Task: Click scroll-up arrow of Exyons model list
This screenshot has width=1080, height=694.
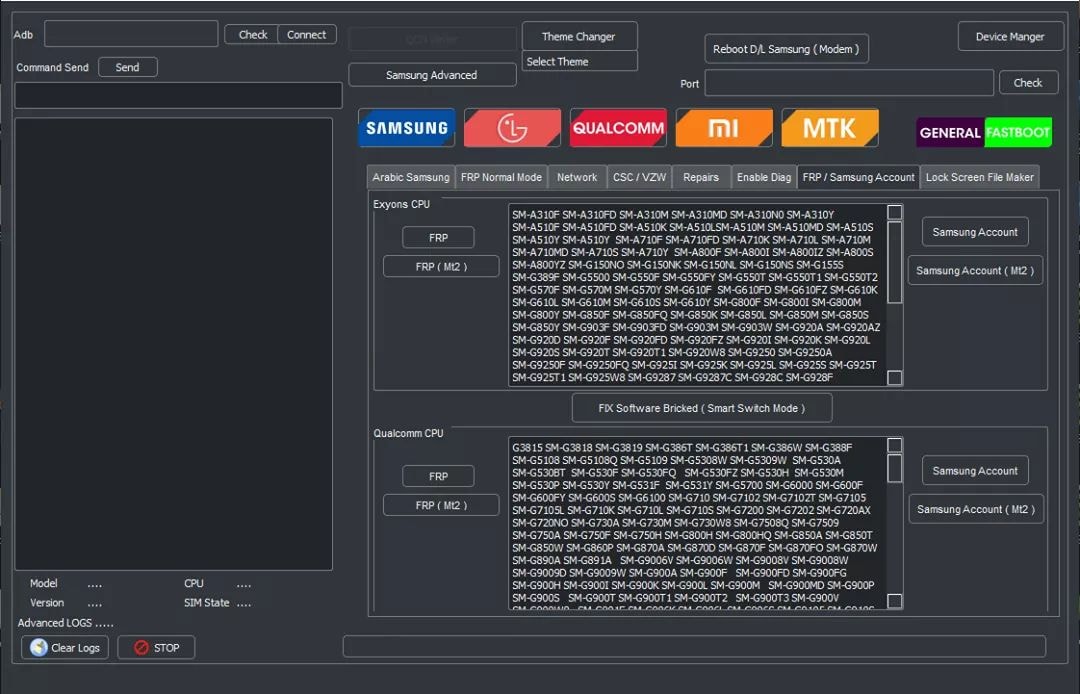Action: coord(894,212)
